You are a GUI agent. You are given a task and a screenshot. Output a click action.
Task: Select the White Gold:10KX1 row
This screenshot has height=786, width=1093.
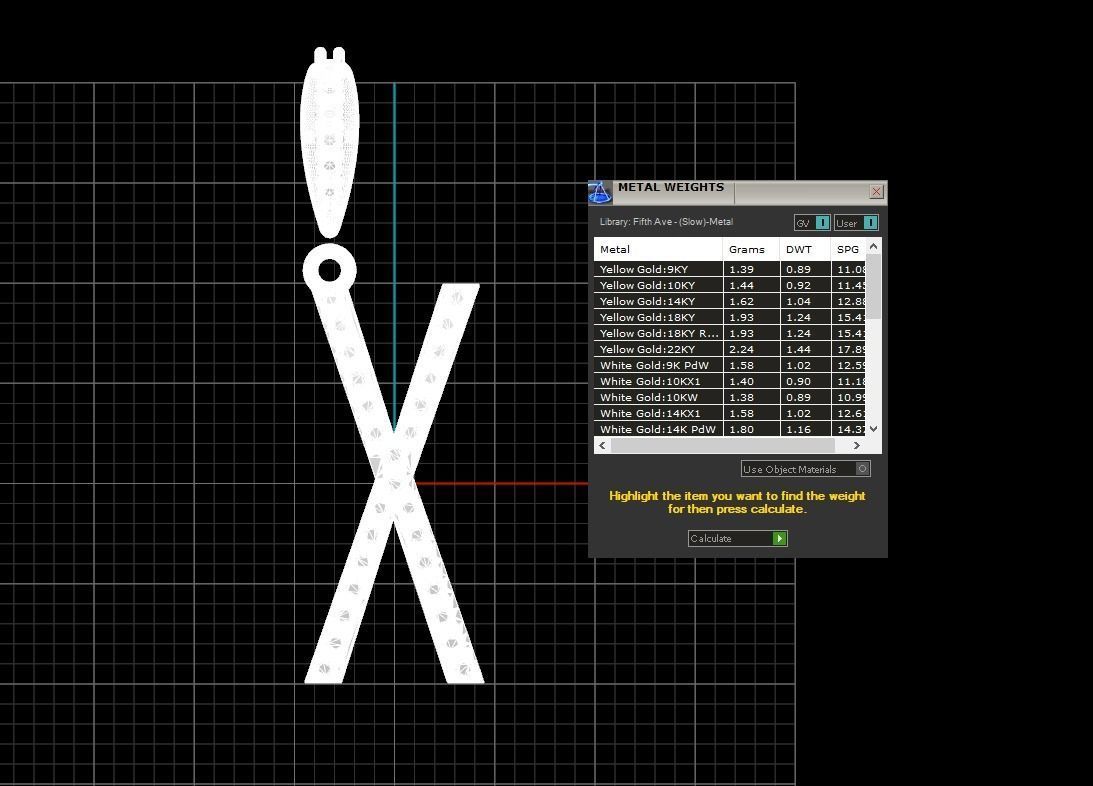[730, 381]
